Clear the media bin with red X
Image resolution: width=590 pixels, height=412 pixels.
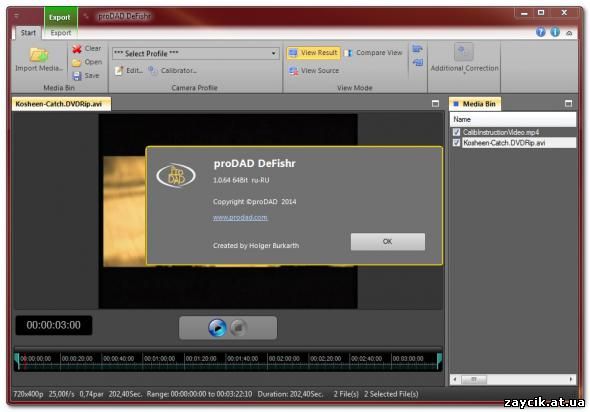point(77,49)
